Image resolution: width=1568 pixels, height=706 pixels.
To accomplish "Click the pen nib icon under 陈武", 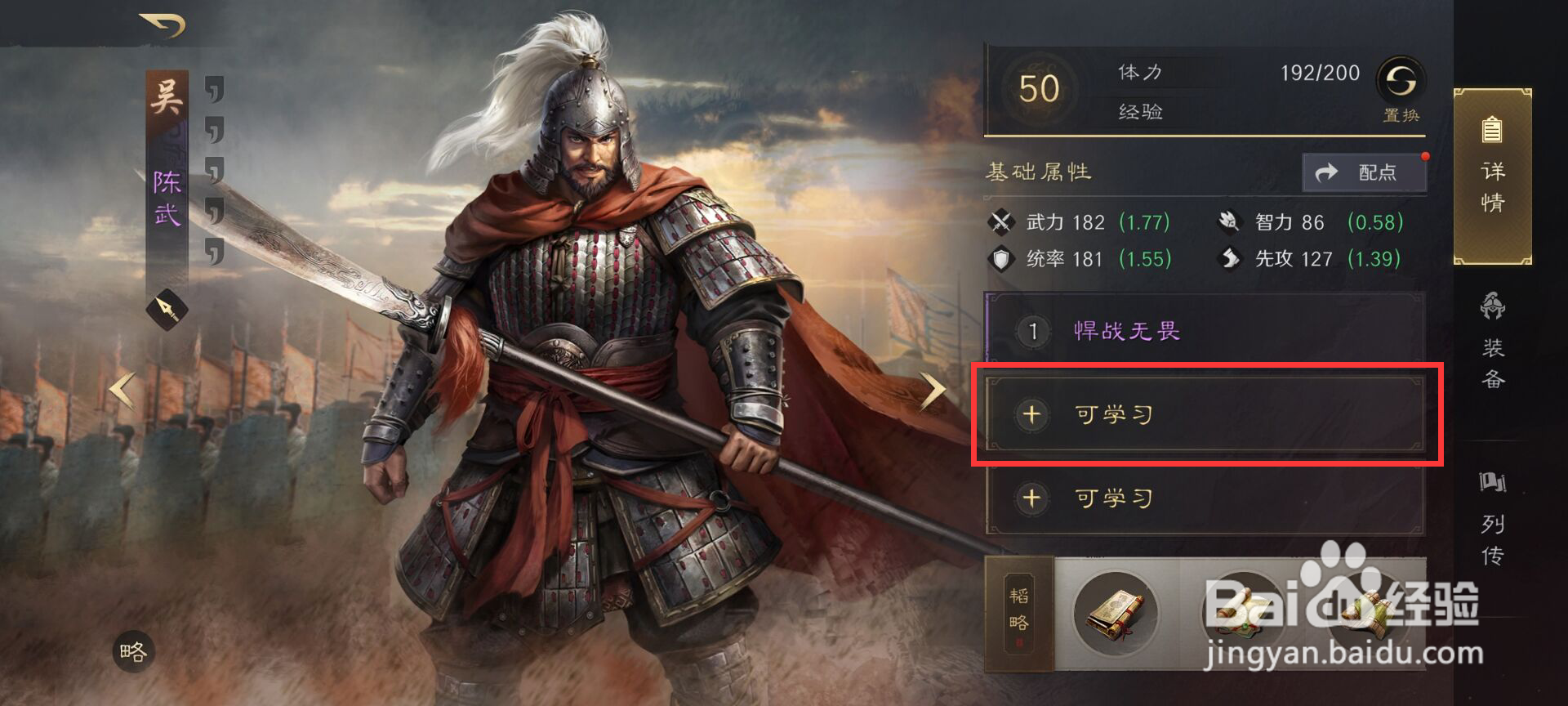I will tap(167, 310).
